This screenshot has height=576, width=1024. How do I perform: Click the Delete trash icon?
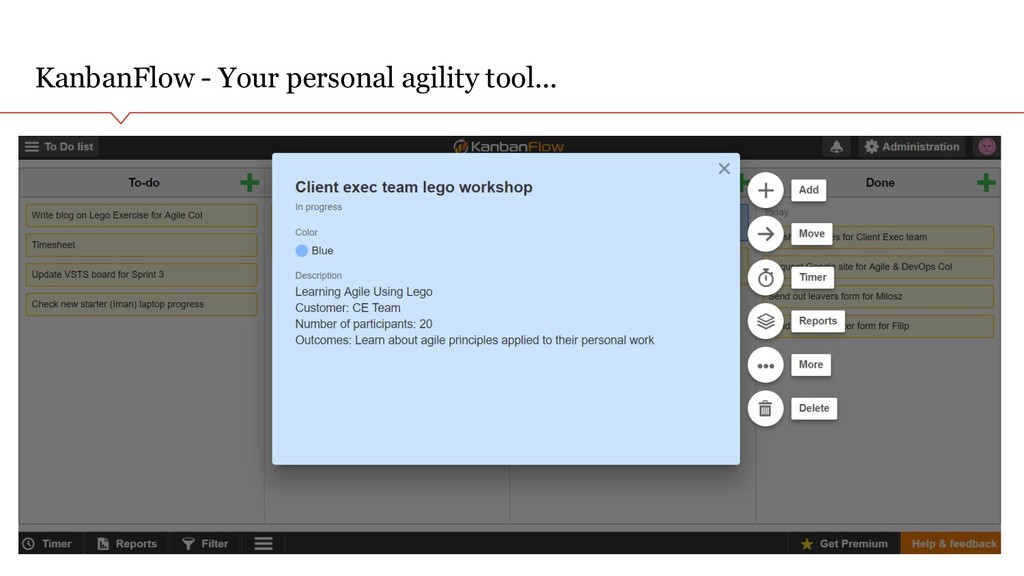[x=765, y=409]
